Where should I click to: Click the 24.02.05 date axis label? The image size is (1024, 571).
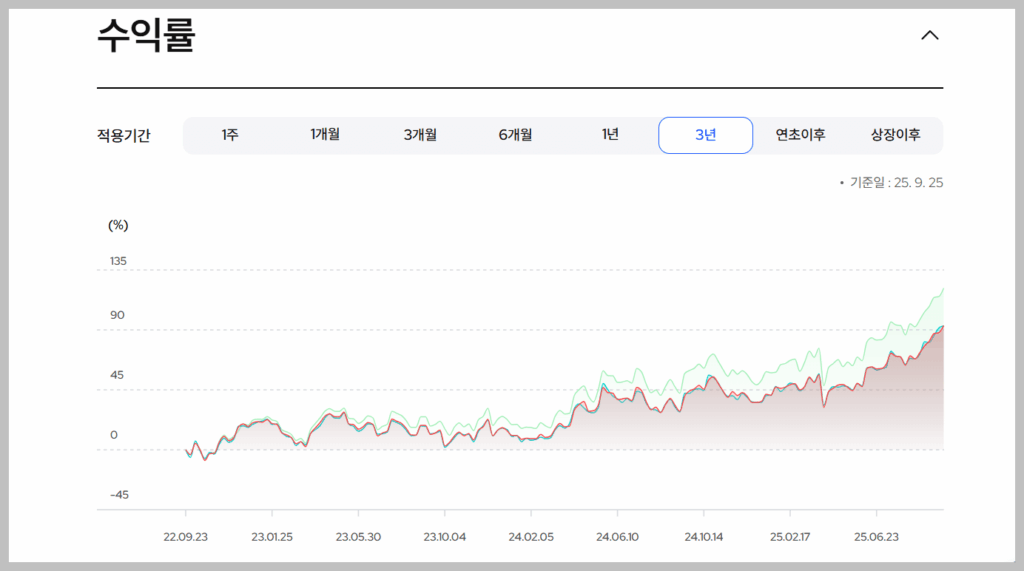[530, 537]
